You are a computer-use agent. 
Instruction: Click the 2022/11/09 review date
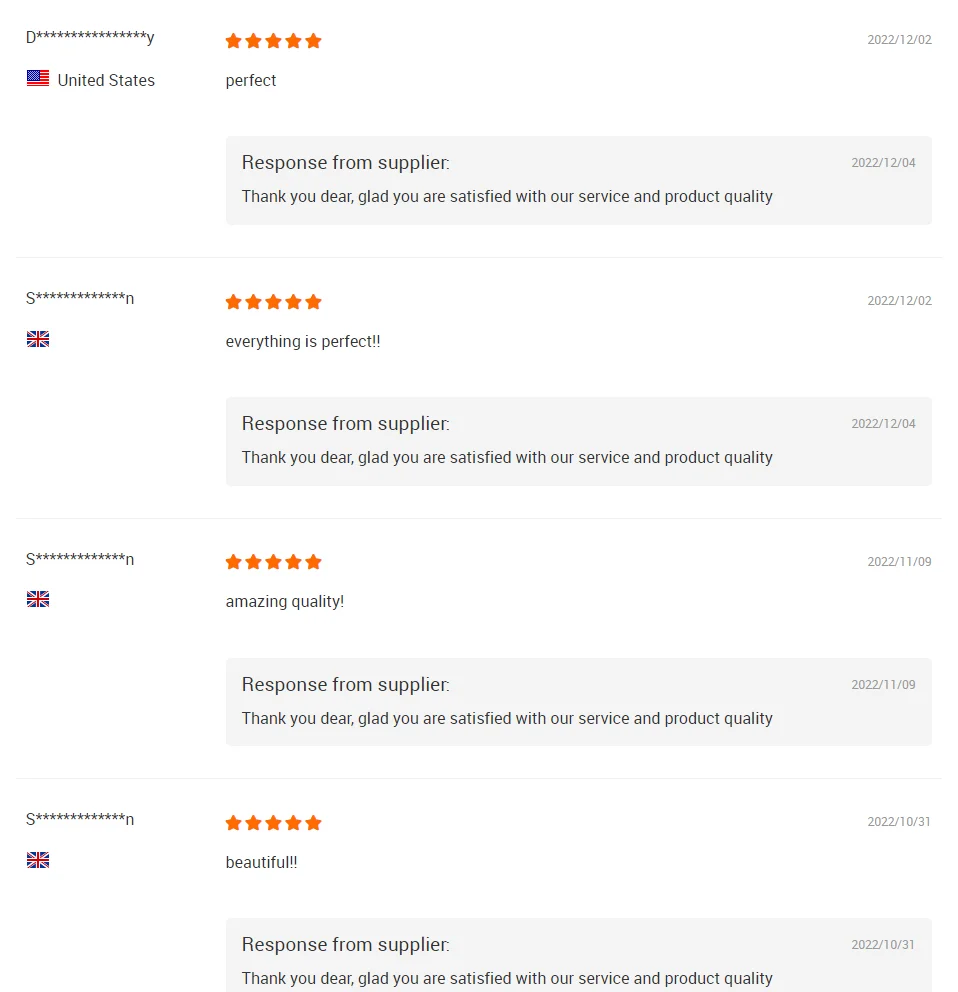(899, 562)
